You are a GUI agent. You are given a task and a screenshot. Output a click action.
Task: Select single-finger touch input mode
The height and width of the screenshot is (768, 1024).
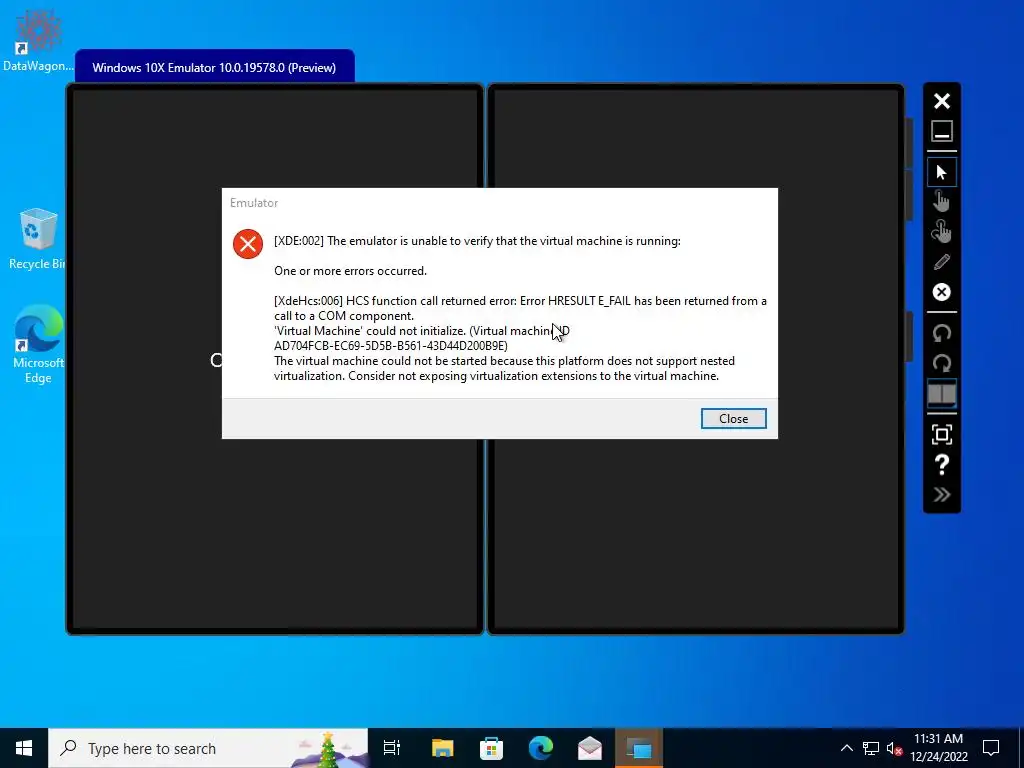[941, 201]
